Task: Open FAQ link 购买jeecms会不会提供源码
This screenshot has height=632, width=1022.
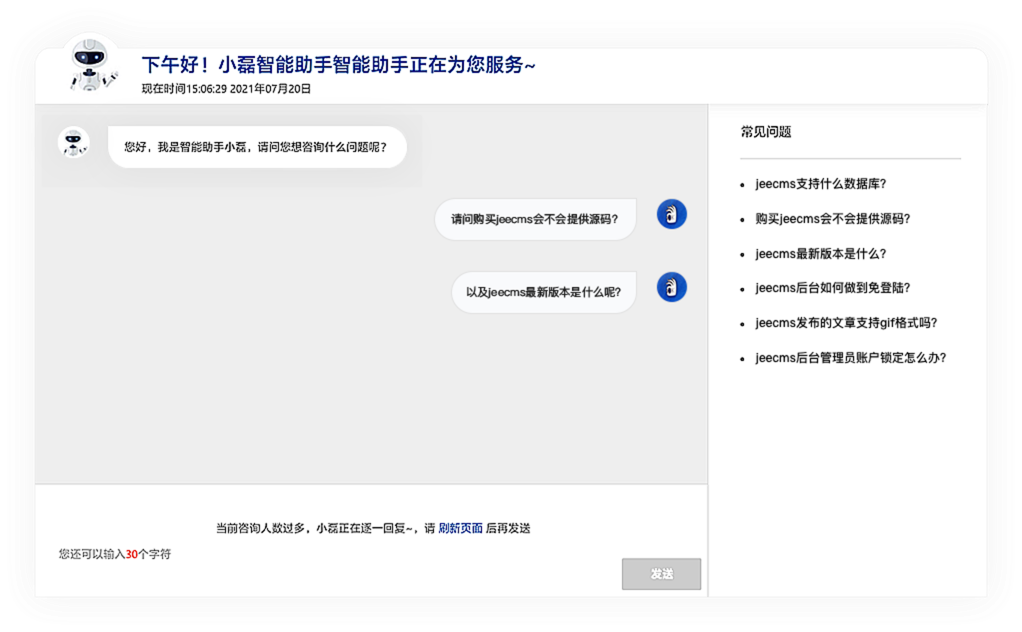Action: click(x=832, y=219)
